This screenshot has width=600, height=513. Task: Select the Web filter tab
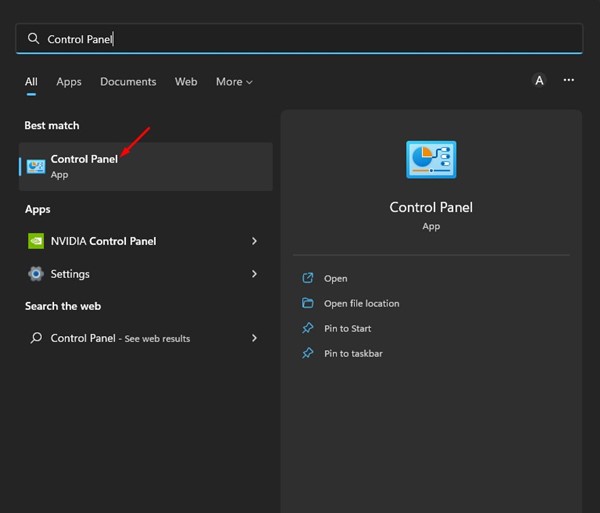[186, 82]
